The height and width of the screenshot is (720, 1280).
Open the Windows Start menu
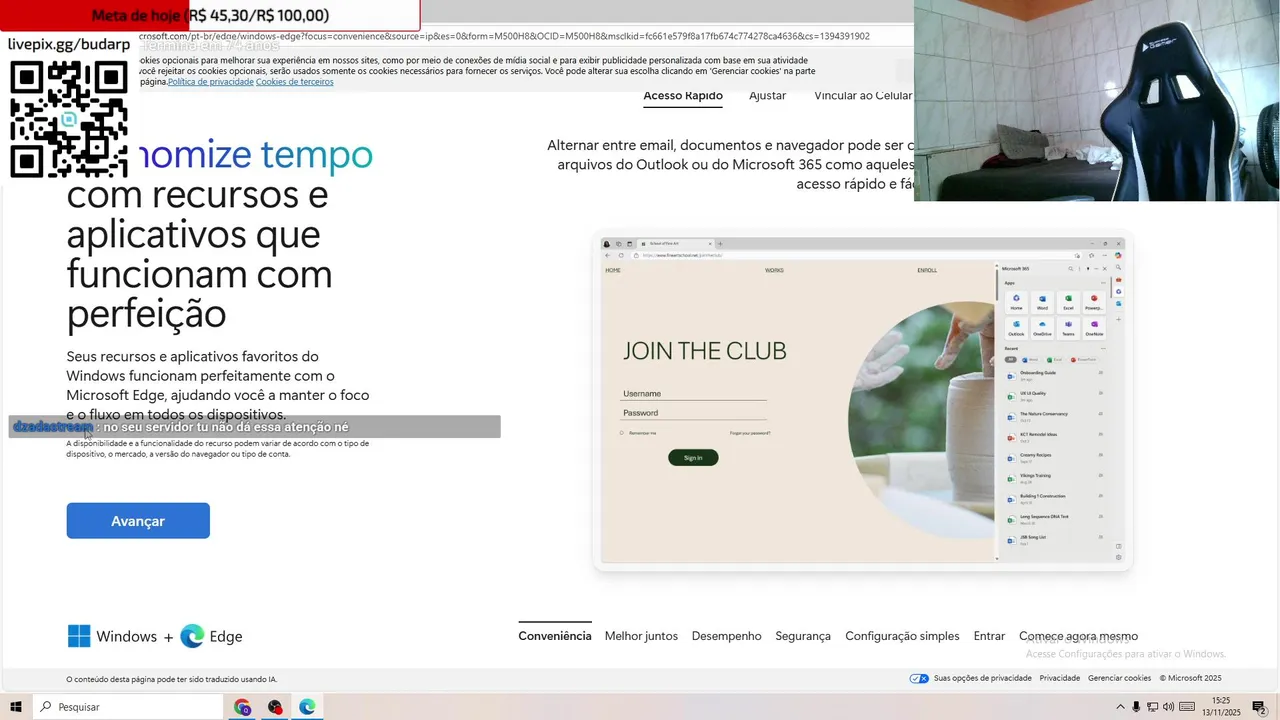click(16, 707)
